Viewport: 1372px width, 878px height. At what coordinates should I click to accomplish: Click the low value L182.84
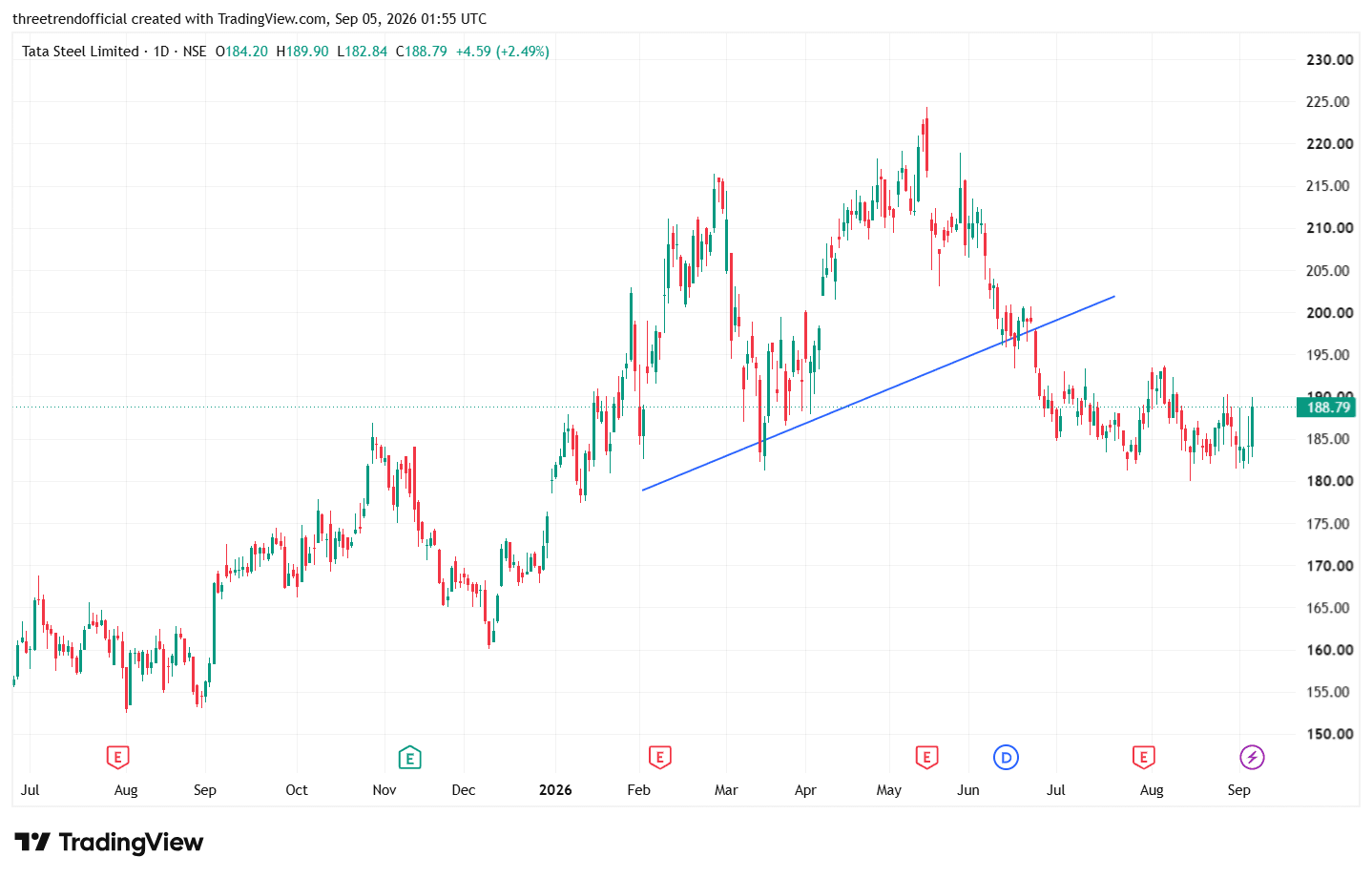[x=363, y=52]
